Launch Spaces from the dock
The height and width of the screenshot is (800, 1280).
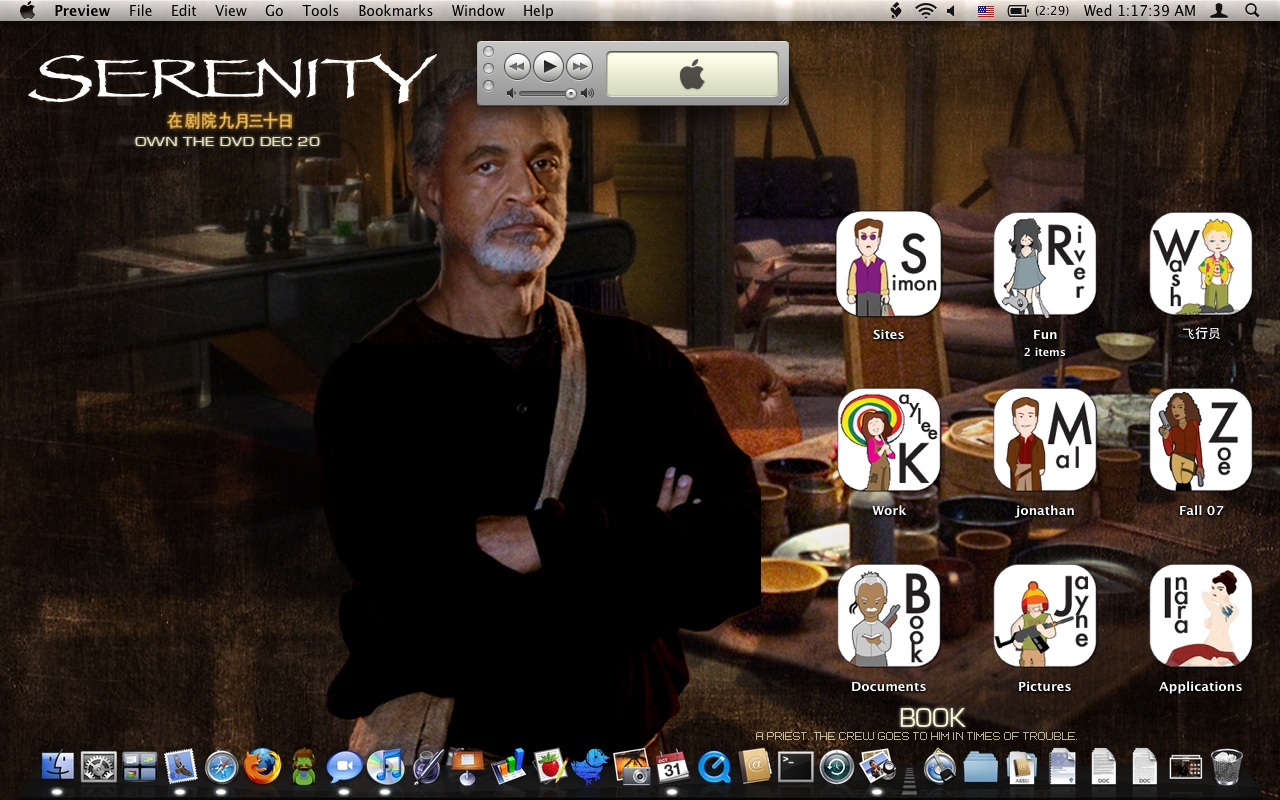click(139, 767)
